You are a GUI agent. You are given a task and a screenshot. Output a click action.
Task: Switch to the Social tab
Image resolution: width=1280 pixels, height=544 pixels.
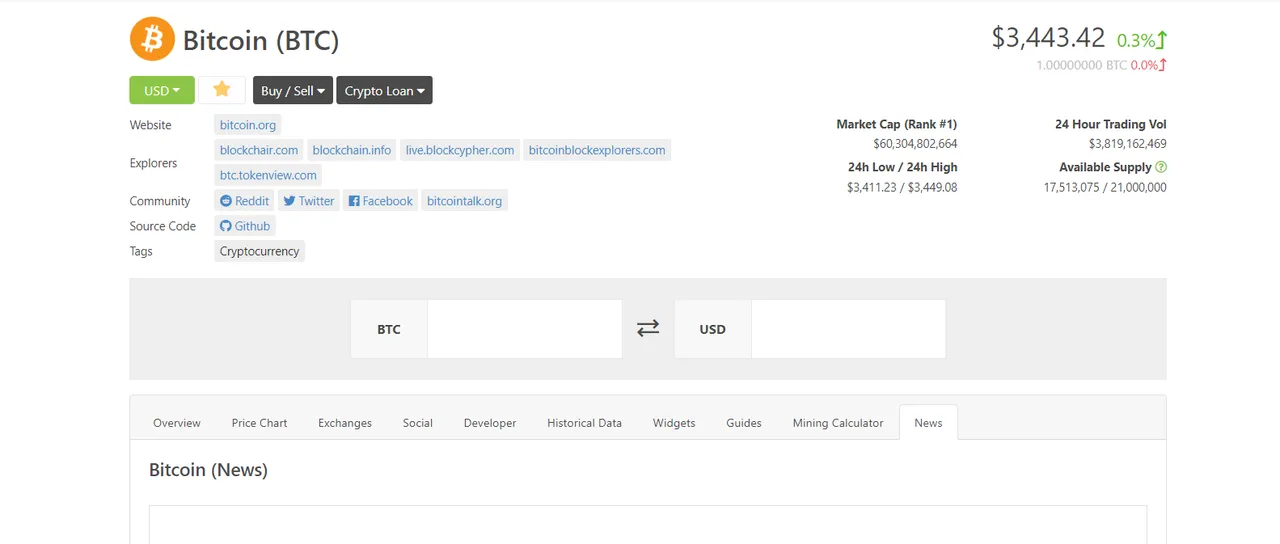[x=418, y=423]
